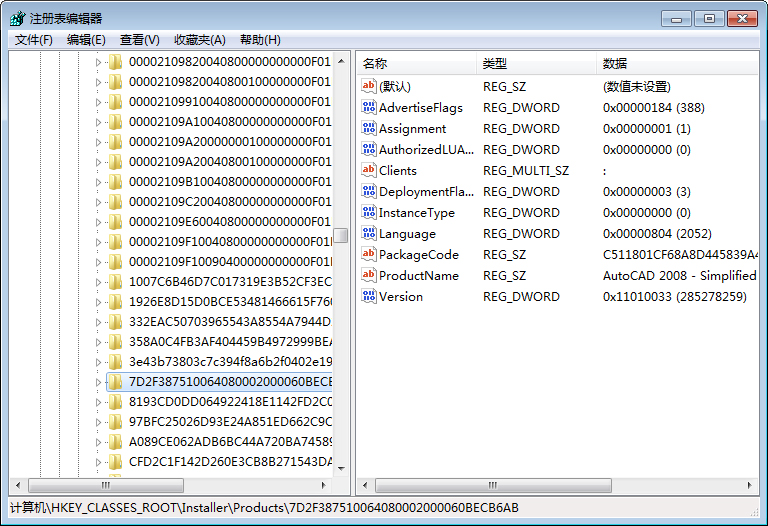This screenshot has height=526, width=768.
Task: Click DWORD icon of InstanceType value
Action: click(368, 213)
